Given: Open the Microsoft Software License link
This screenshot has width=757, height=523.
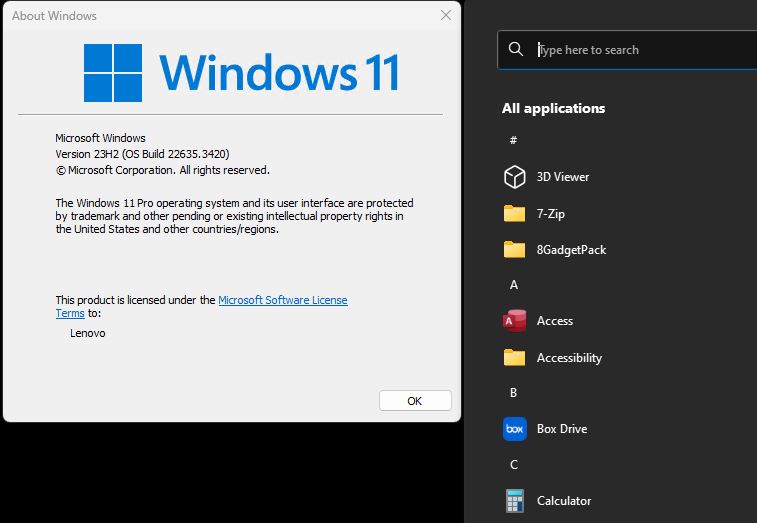Looking at the screenshot, I should 283,300.
